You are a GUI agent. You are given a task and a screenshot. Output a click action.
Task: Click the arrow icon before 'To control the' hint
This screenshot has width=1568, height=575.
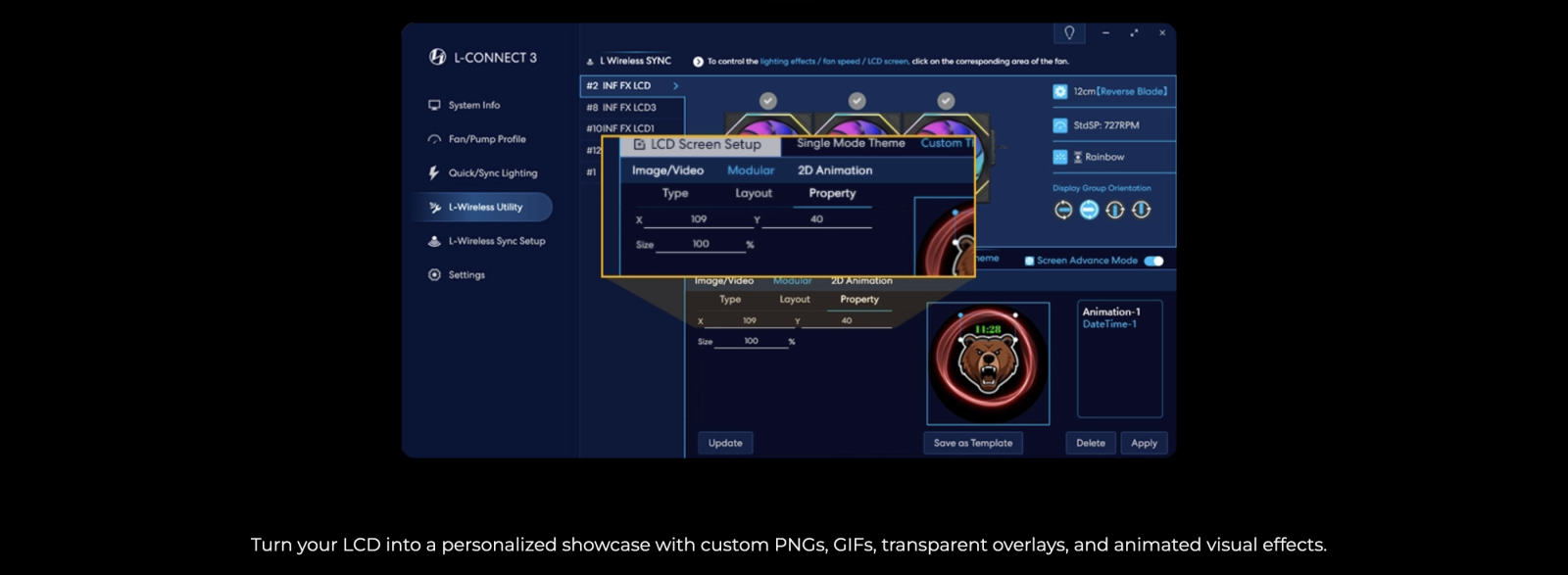(x=698, y=62)
